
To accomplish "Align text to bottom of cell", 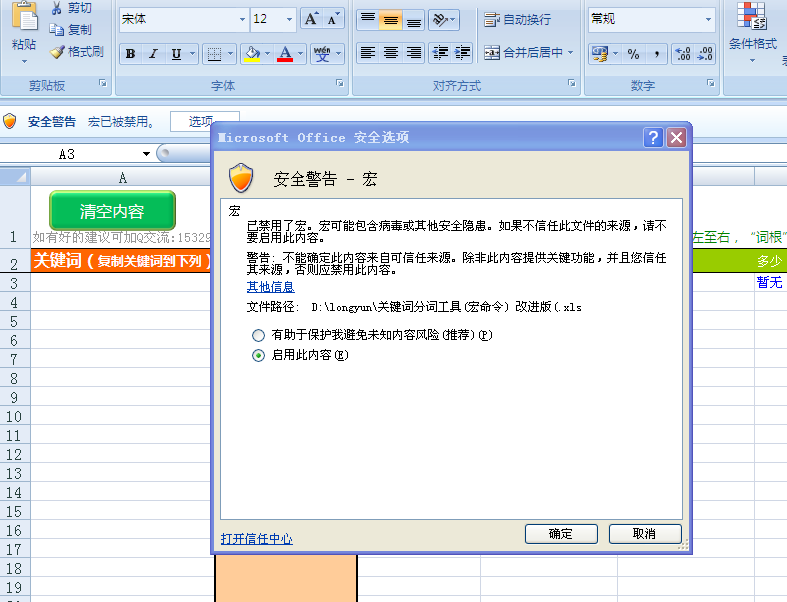I will pos(414,20).
